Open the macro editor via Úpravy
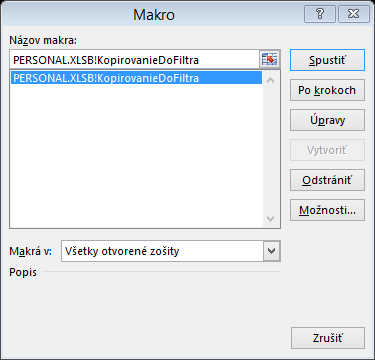The height and width of the screenshot is (360, 375). (327, 120)
